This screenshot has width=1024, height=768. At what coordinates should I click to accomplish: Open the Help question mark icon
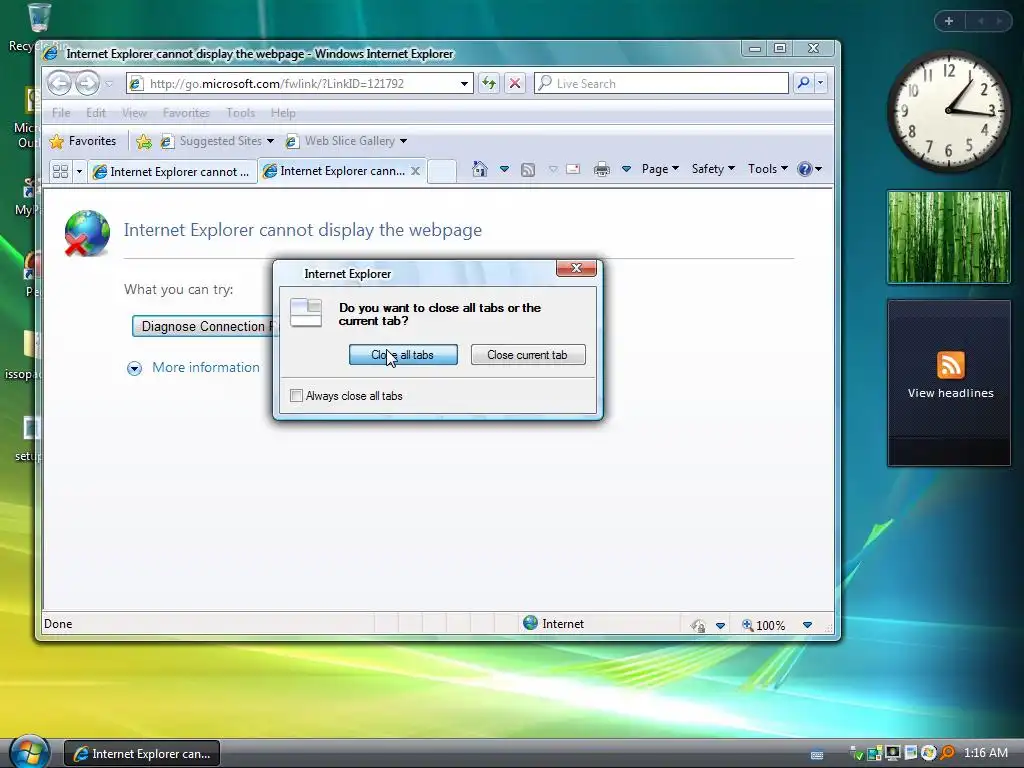click(x=805, y=169)
